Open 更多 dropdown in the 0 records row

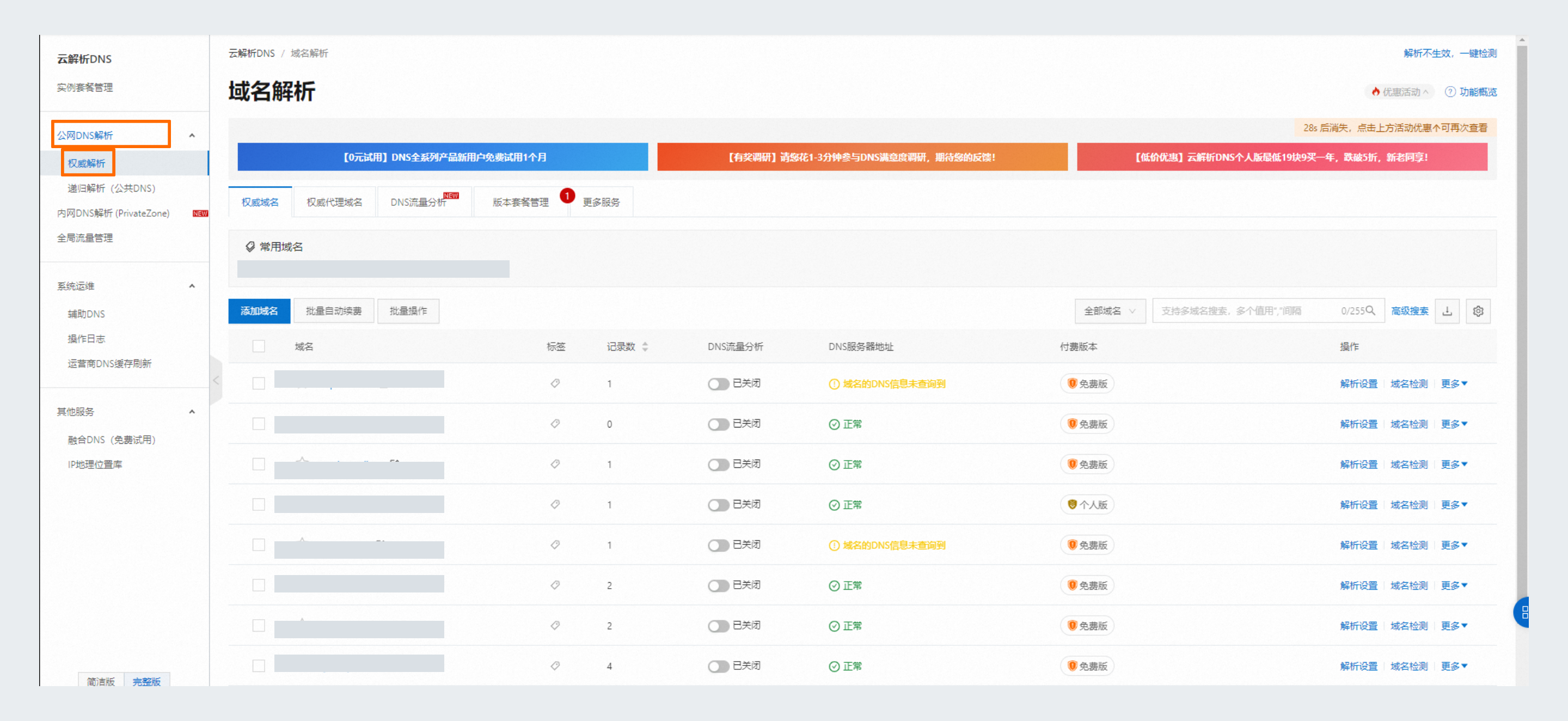[1454, 424]
